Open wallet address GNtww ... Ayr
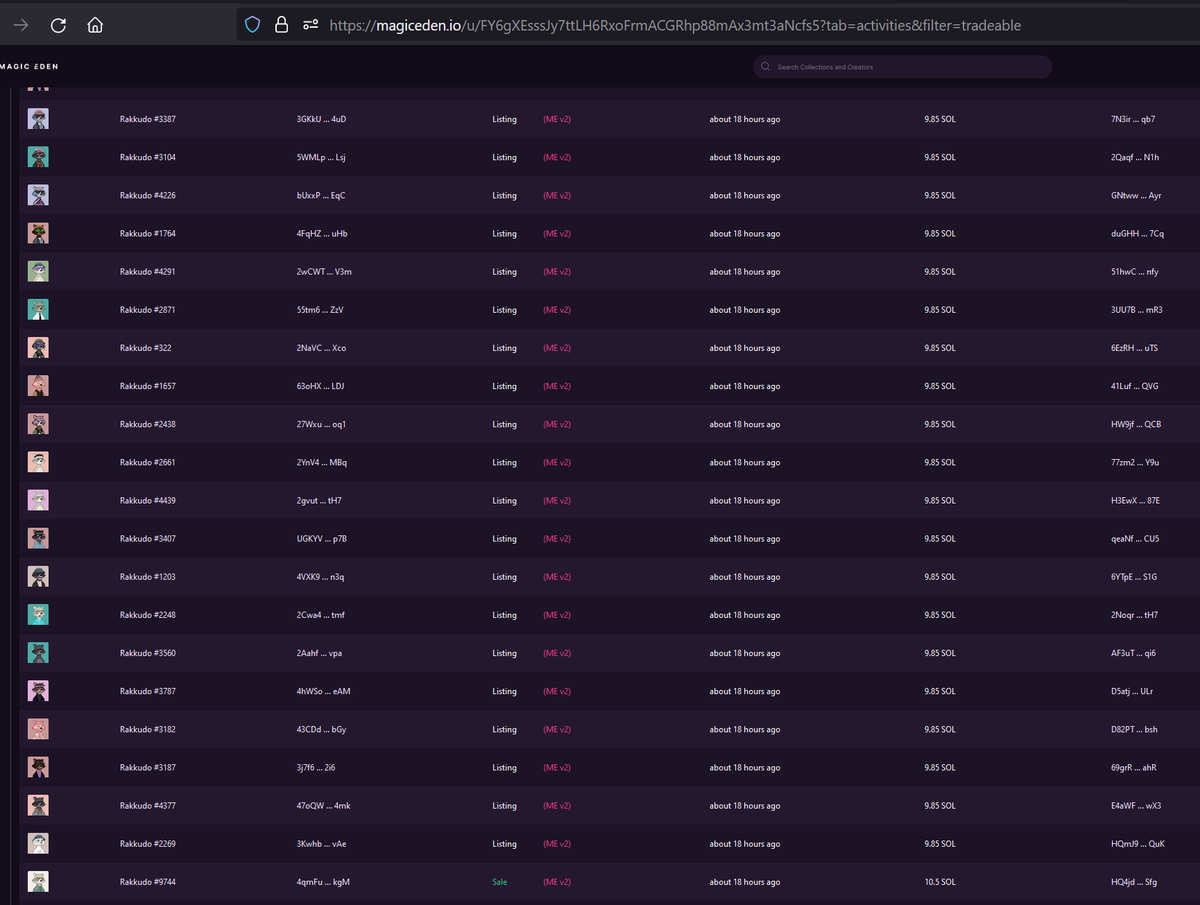Viewport: 1200px width, 905px height. pyautogui.click(x=1136, y=195)
